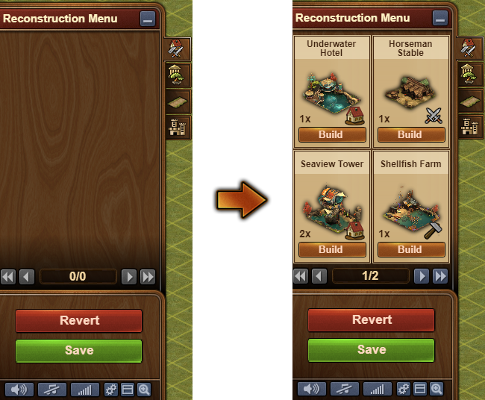Select the town hall tab in right panel
Viewport: 485px width, 400px height.
(x=469, y=127)
